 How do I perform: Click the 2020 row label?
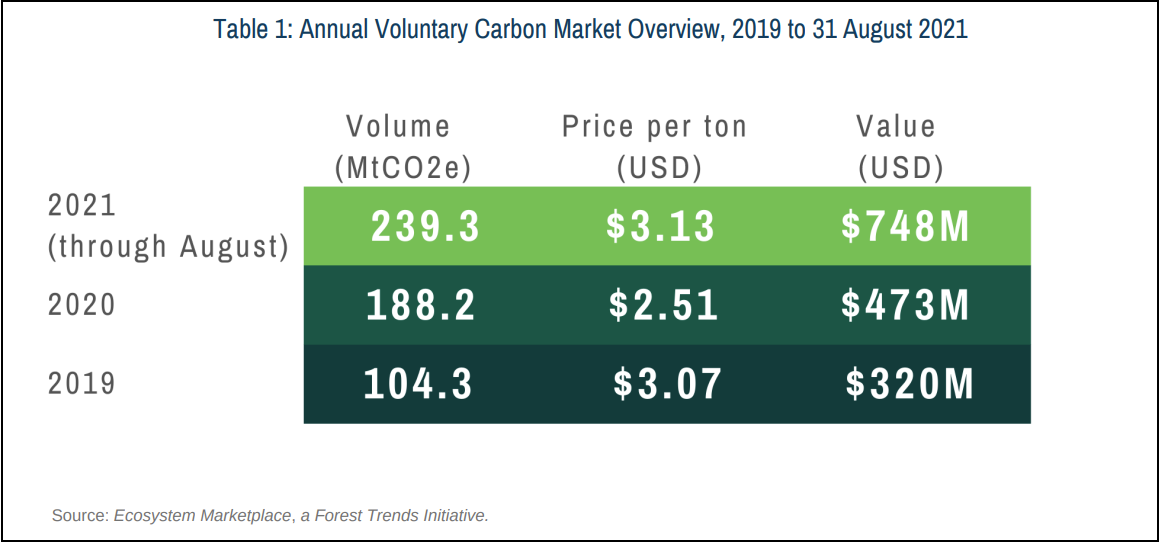coord(82,304)
